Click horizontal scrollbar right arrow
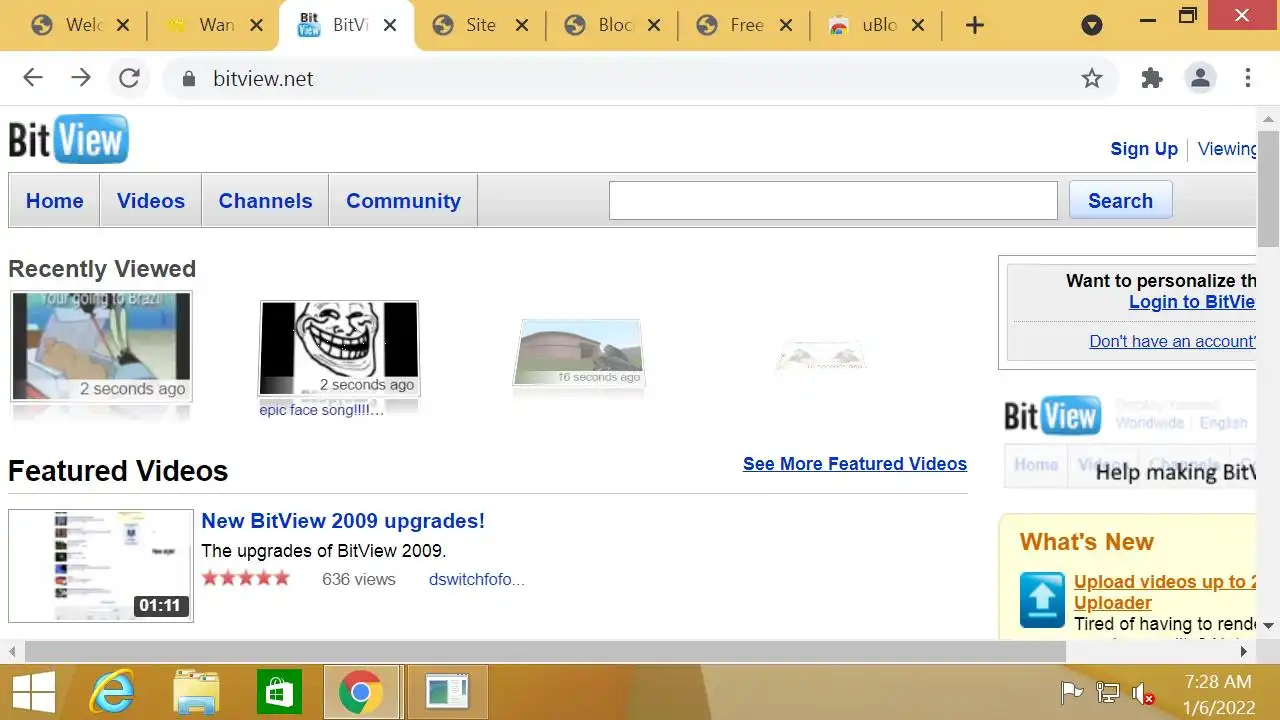The image size is (1280, 720). tap(1243, 651)
